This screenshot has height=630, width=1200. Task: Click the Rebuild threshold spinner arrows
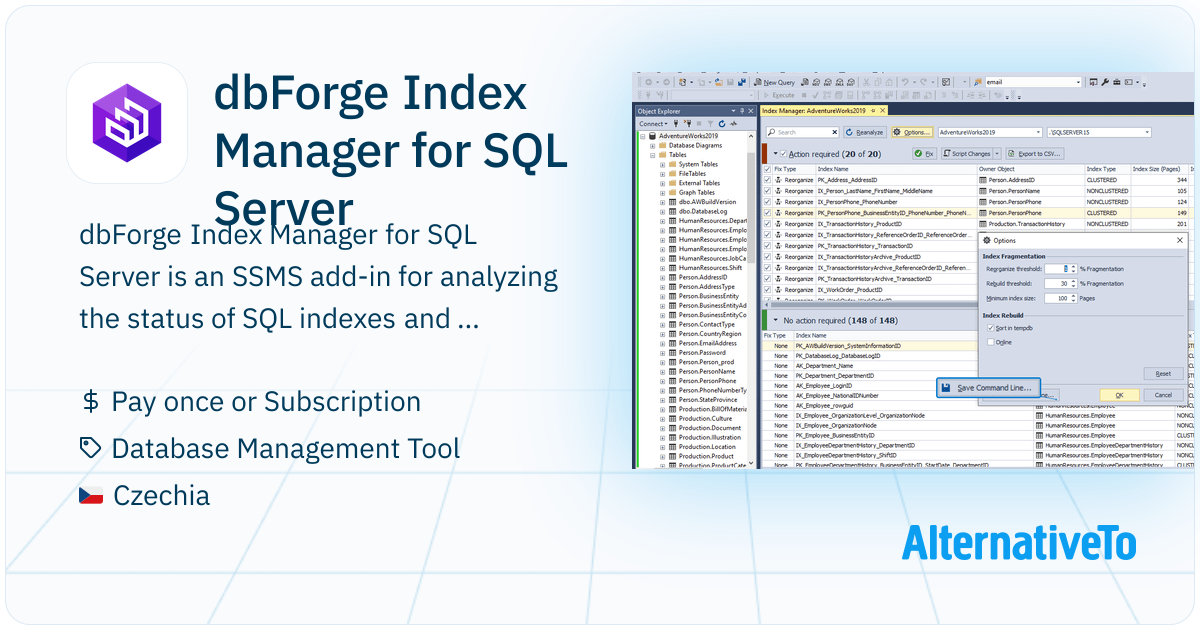point(1073,284)
